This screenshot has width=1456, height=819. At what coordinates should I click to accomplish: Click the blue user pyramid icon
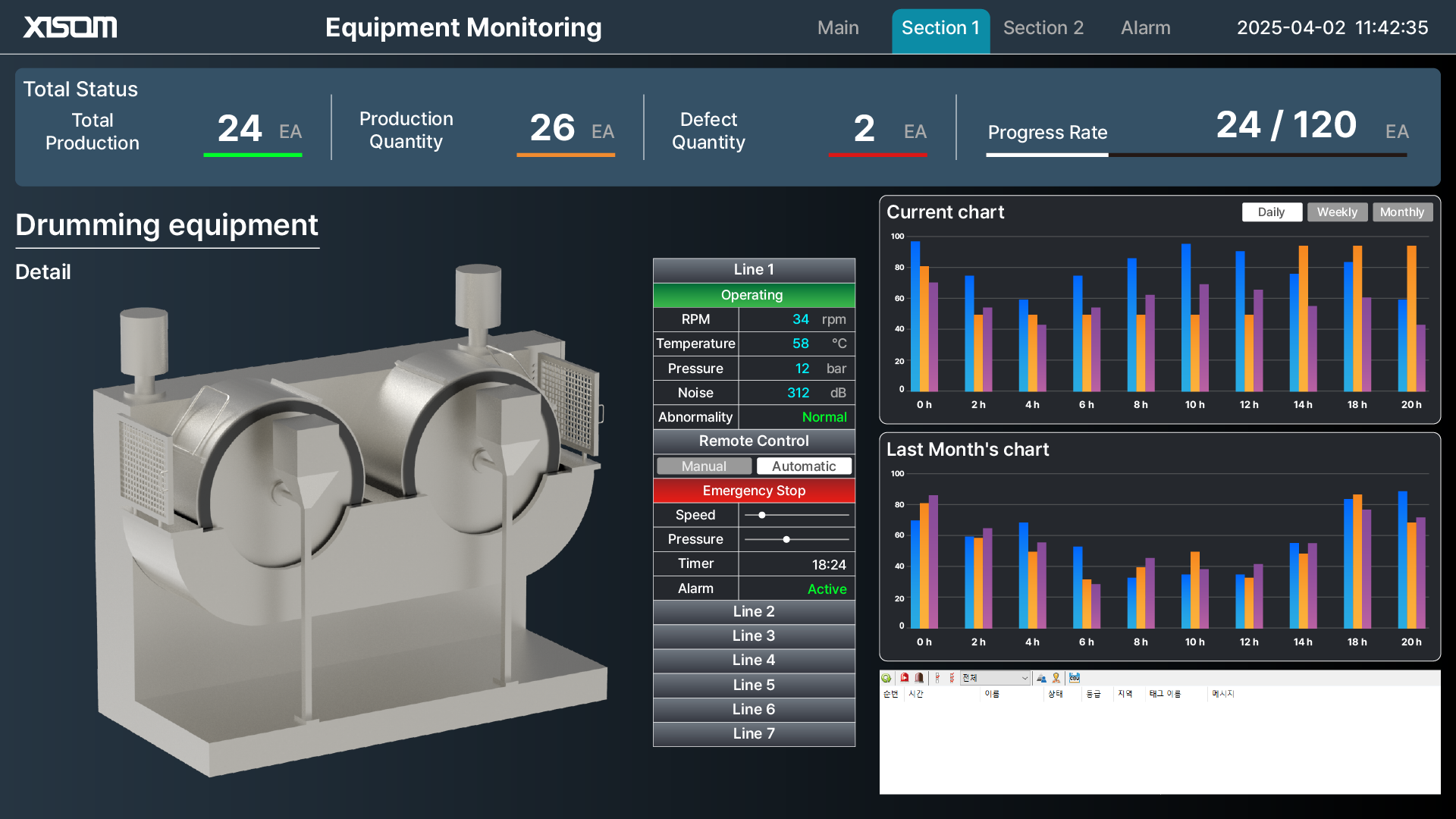[1040, 678]
